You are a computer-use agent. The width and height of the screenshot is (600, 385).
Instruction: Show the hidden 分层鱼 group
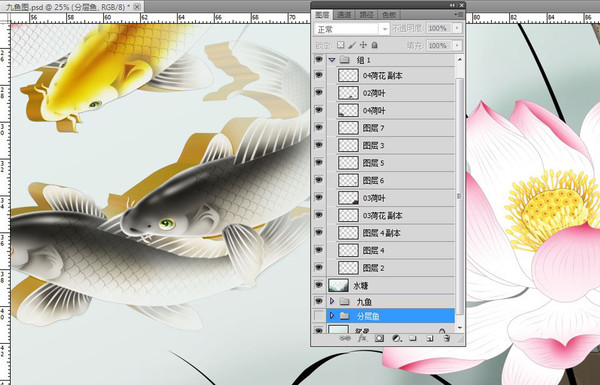tap(319, 316)
